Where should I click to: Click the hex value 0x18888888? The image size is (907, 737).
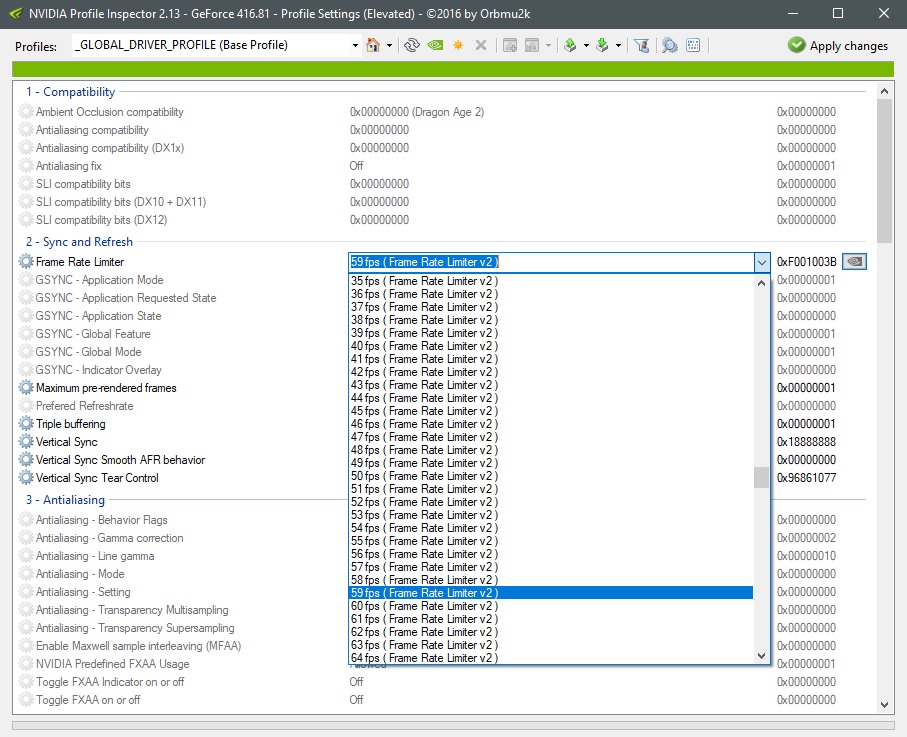click(x=806, y=441)
